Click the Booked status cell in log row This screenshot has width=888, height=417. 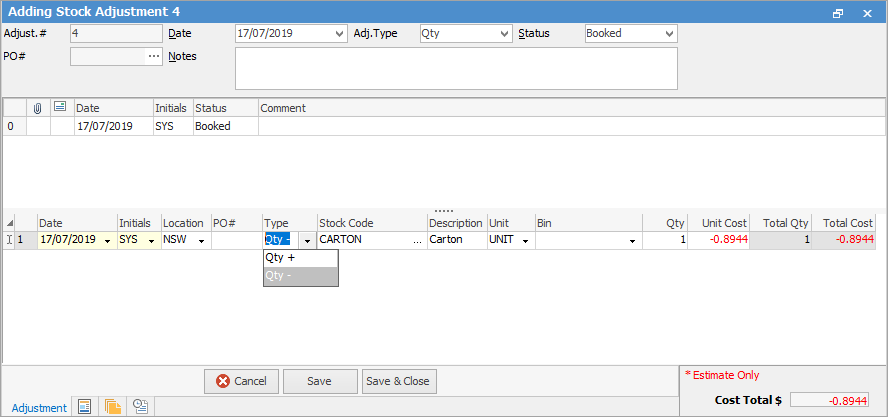tap(226, 126)
